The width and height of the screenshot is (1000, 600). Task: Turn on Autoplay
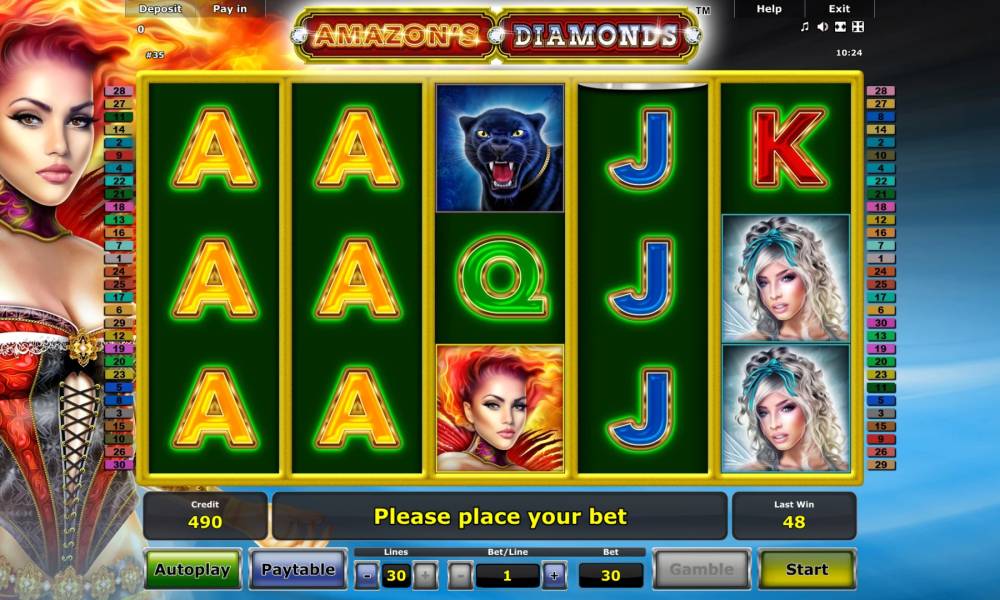tap(193, 569)
